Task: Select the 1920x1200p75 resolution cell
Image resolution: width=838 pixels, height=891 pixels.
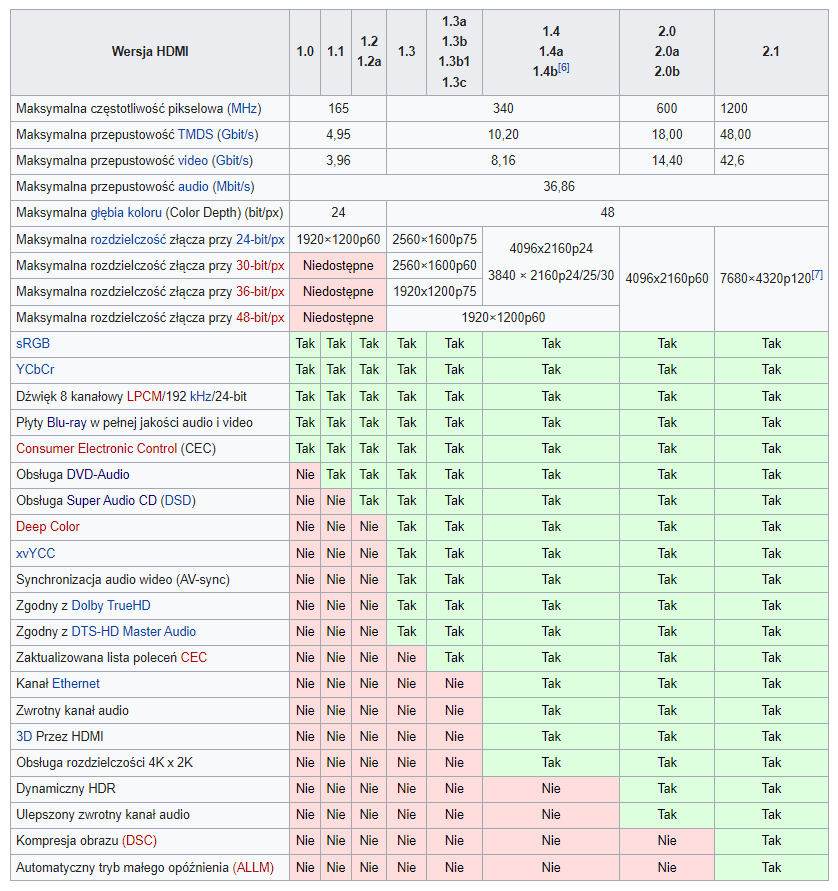Action: click(x=435, y=292)
